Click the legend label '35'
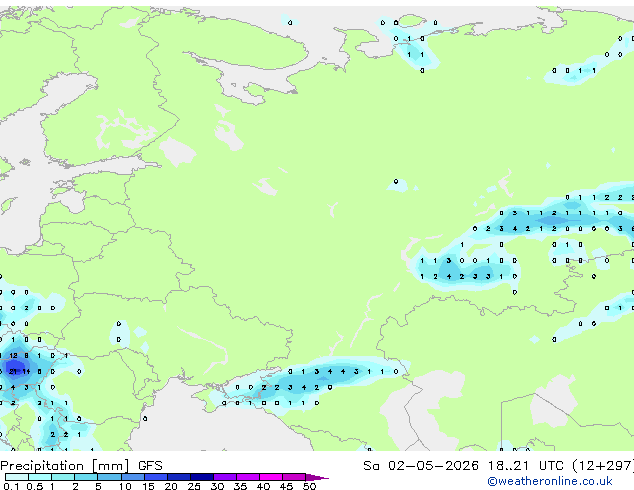This screenshot has width=634, height=490. click(240, 486)
